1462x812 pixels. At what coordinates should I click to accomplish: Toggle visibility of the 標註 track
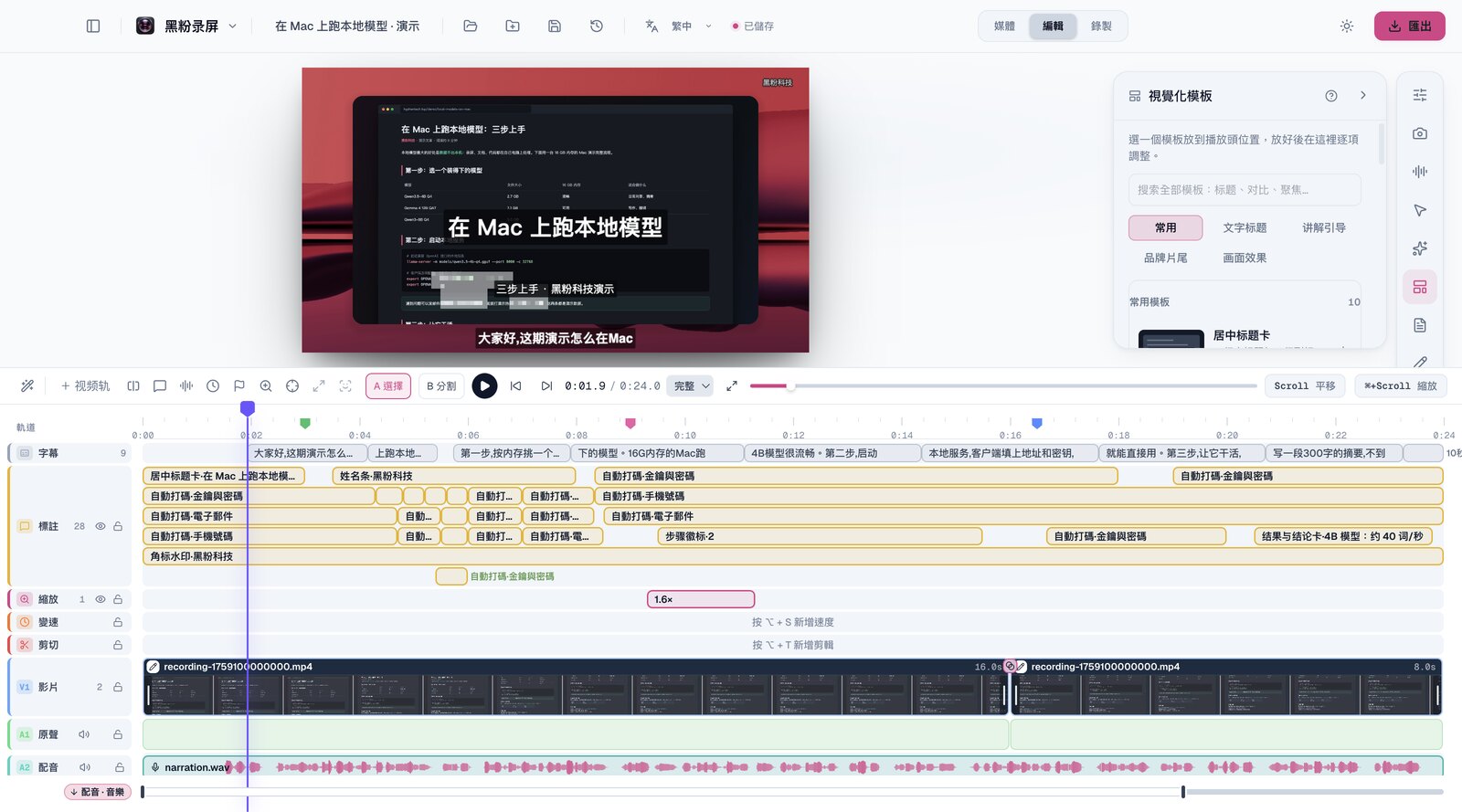(101, 526)
